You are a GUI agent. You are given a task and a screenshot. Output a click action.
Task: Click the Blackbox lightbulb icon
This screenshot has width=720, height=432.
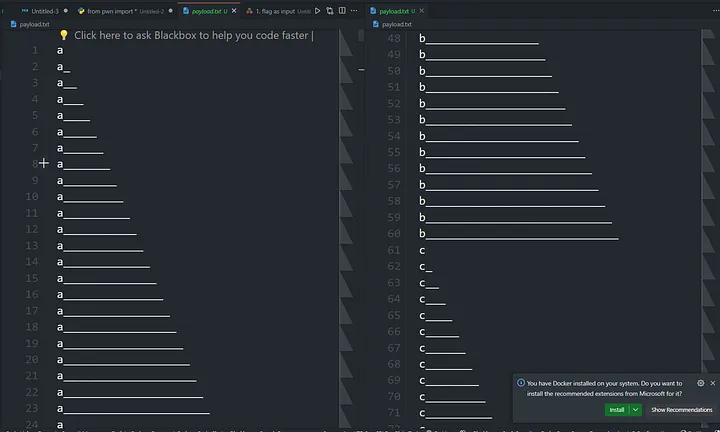[64, 35]
